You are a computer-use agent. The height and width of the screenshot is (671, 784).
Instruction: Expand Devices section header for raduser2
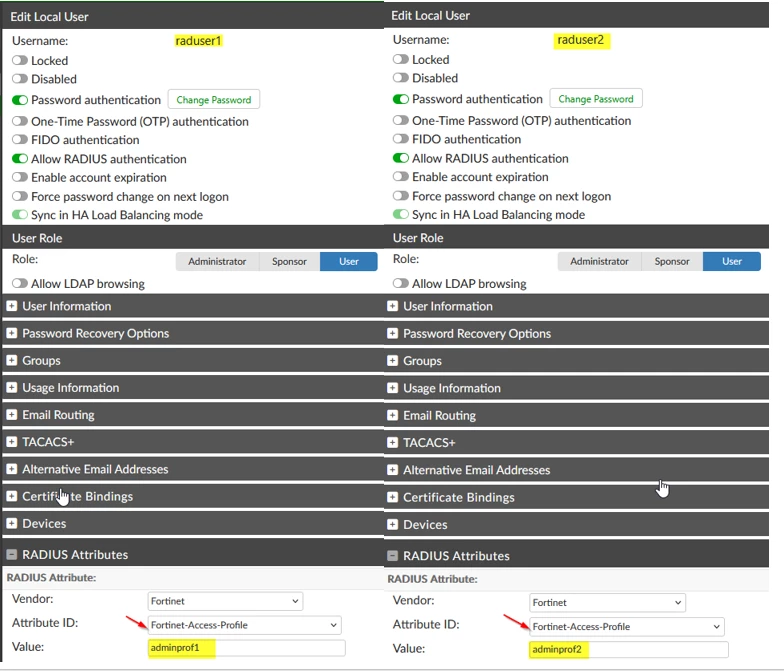(x=576, y=524)
